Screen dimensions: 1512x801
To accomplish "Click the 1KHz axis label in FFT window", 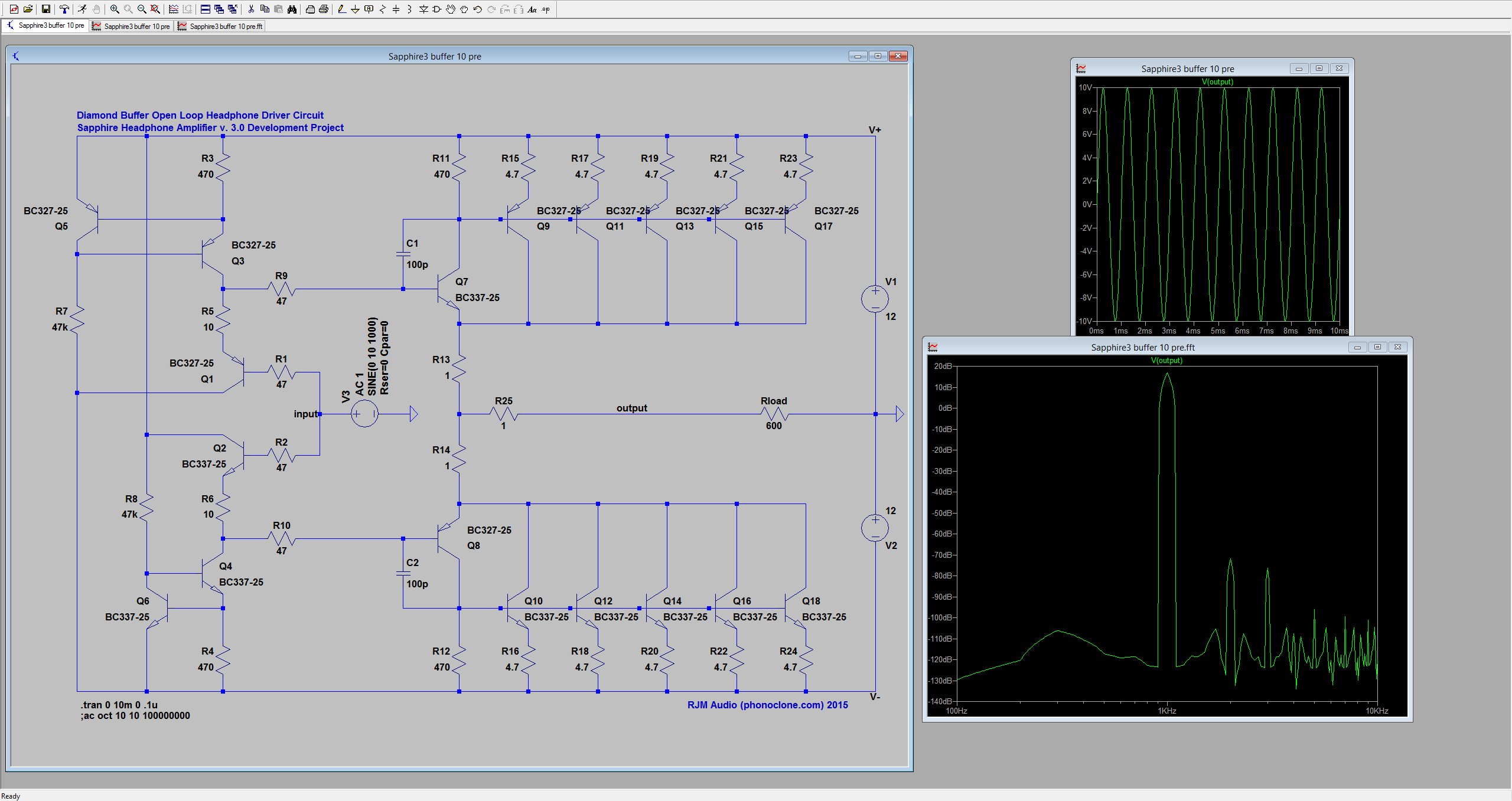I will click(1167, 711).
